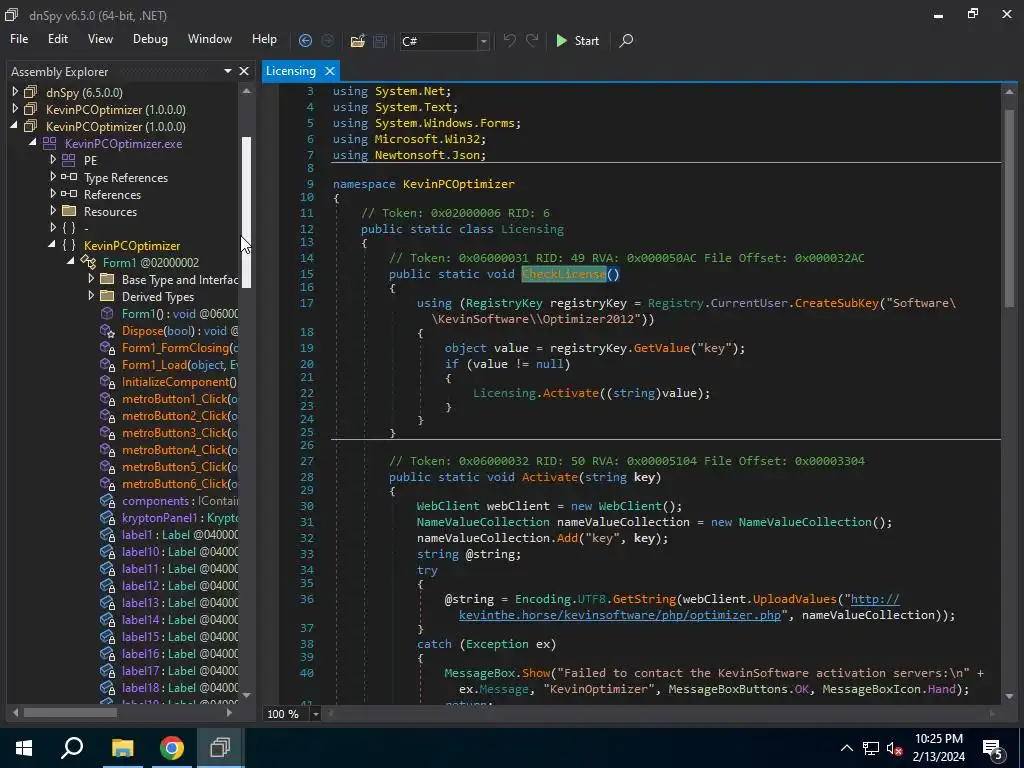Click the Activate method name declaration
Viewport: 1024px width, 768px height.
[x=550, y=477]
